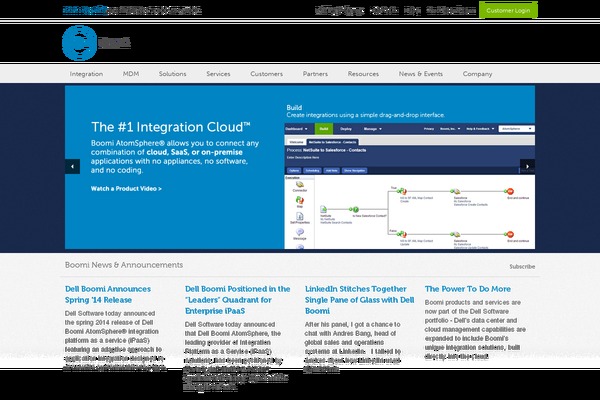The image size is (600, 400).
Task: Click the lower map shape on False branch
Action: (x=402, y=234)
